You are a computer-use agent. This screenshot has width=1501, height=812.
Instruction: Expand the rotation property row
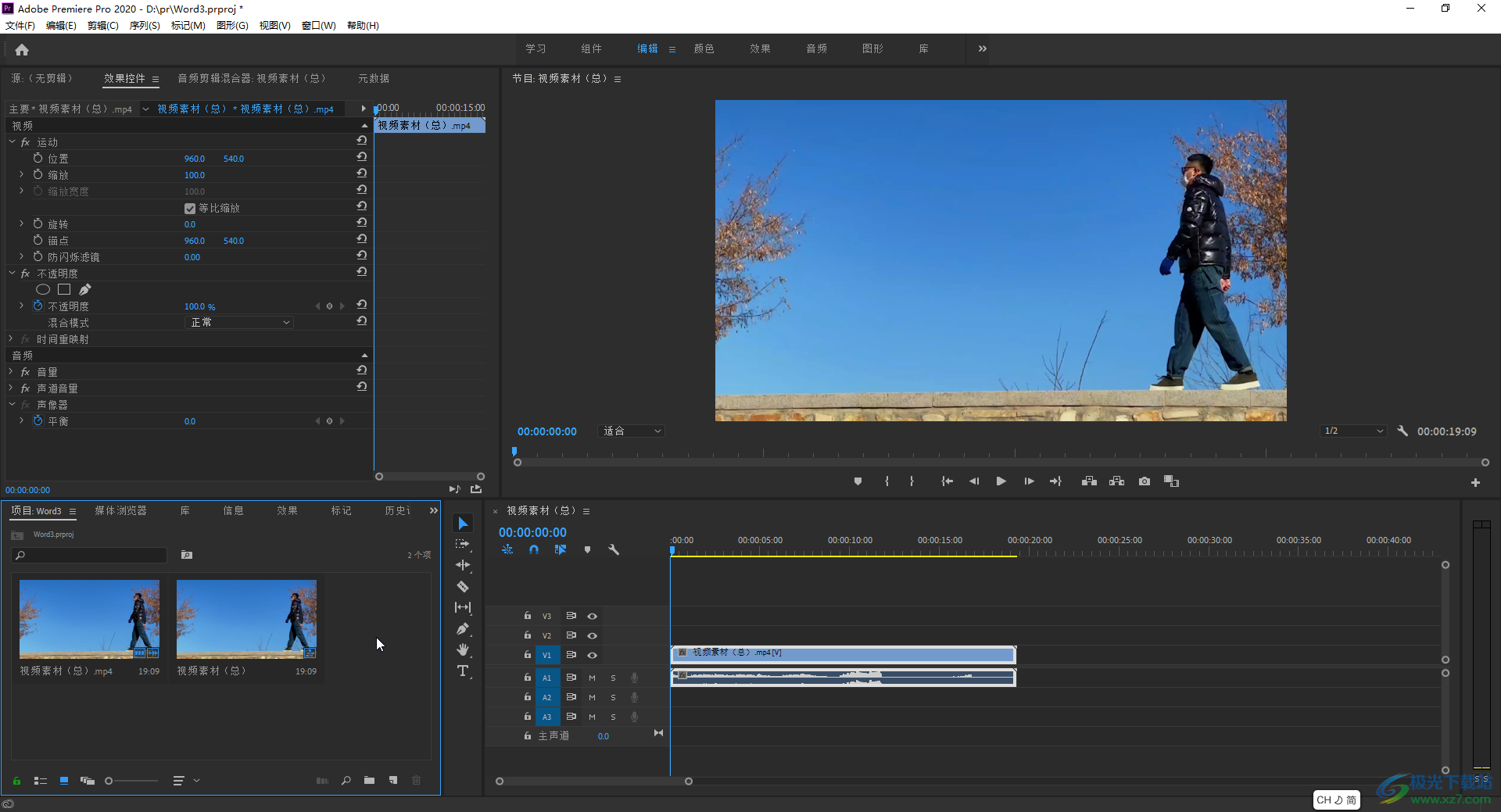click(21, 224)
